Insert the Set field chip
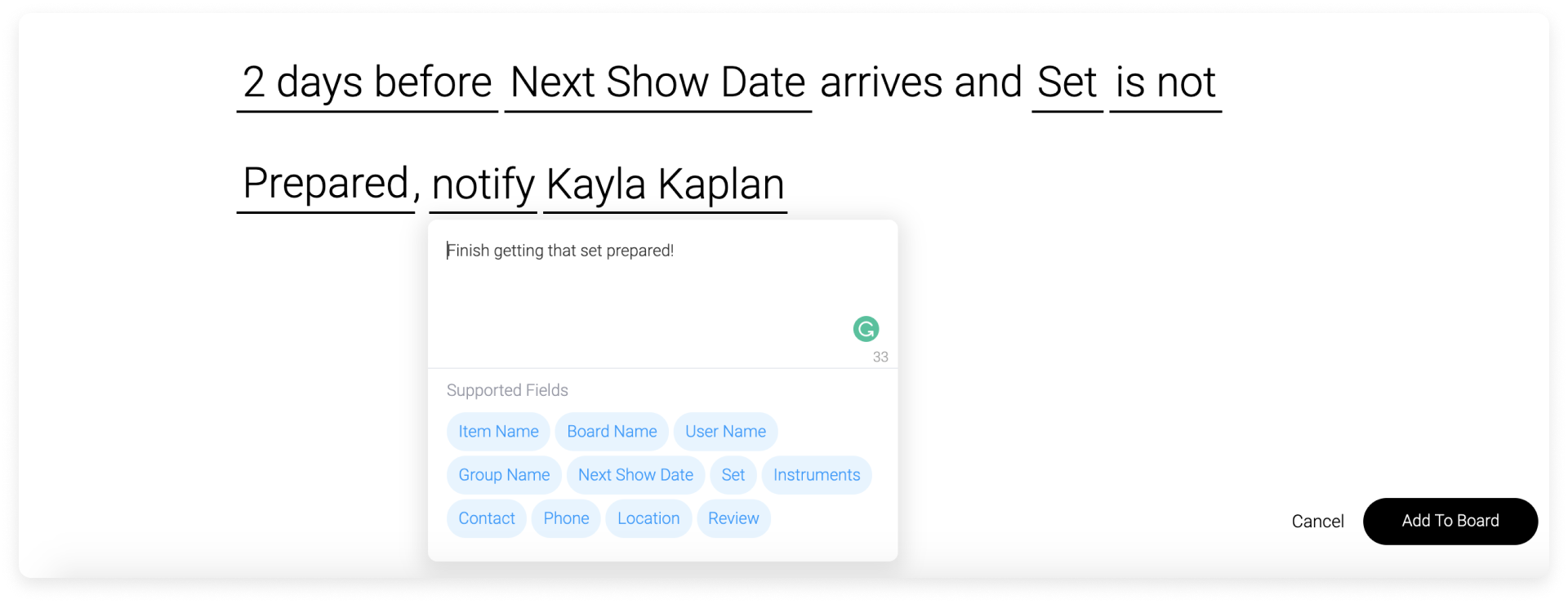Viewport: 1568px width, 604px height. (x=733, y=475)
